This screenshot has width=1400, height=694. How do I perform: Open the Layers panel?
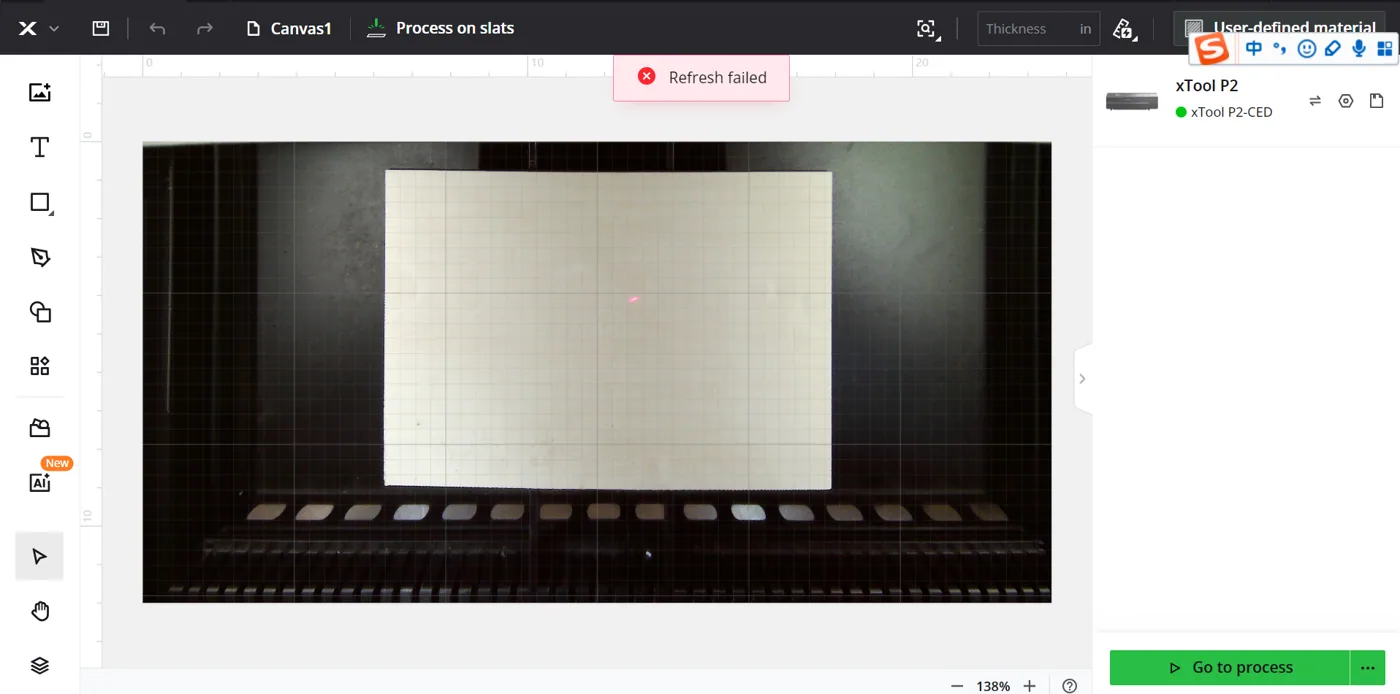(40, 666)
